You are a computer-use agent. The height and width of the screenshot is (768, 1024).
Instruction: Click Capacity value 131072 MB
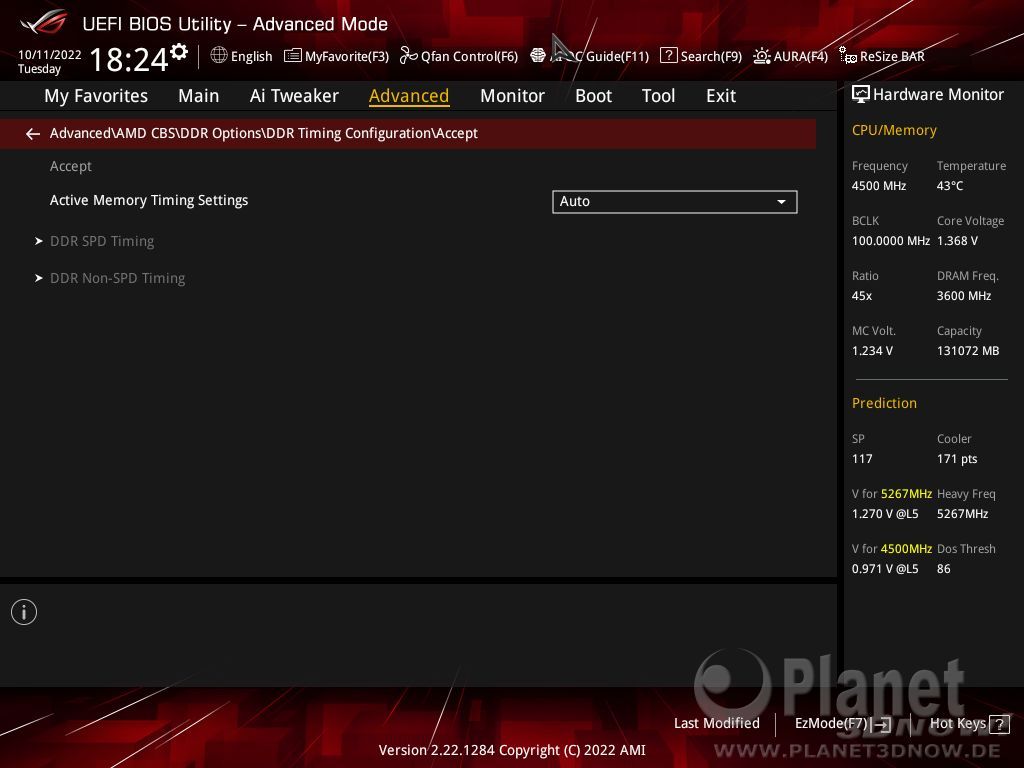[968, 351]
